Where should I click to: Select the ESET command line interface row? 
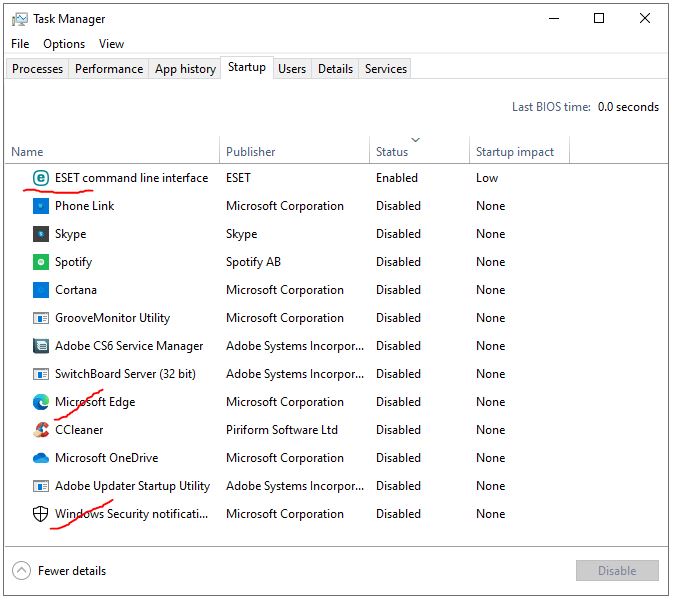coord(336,178)
